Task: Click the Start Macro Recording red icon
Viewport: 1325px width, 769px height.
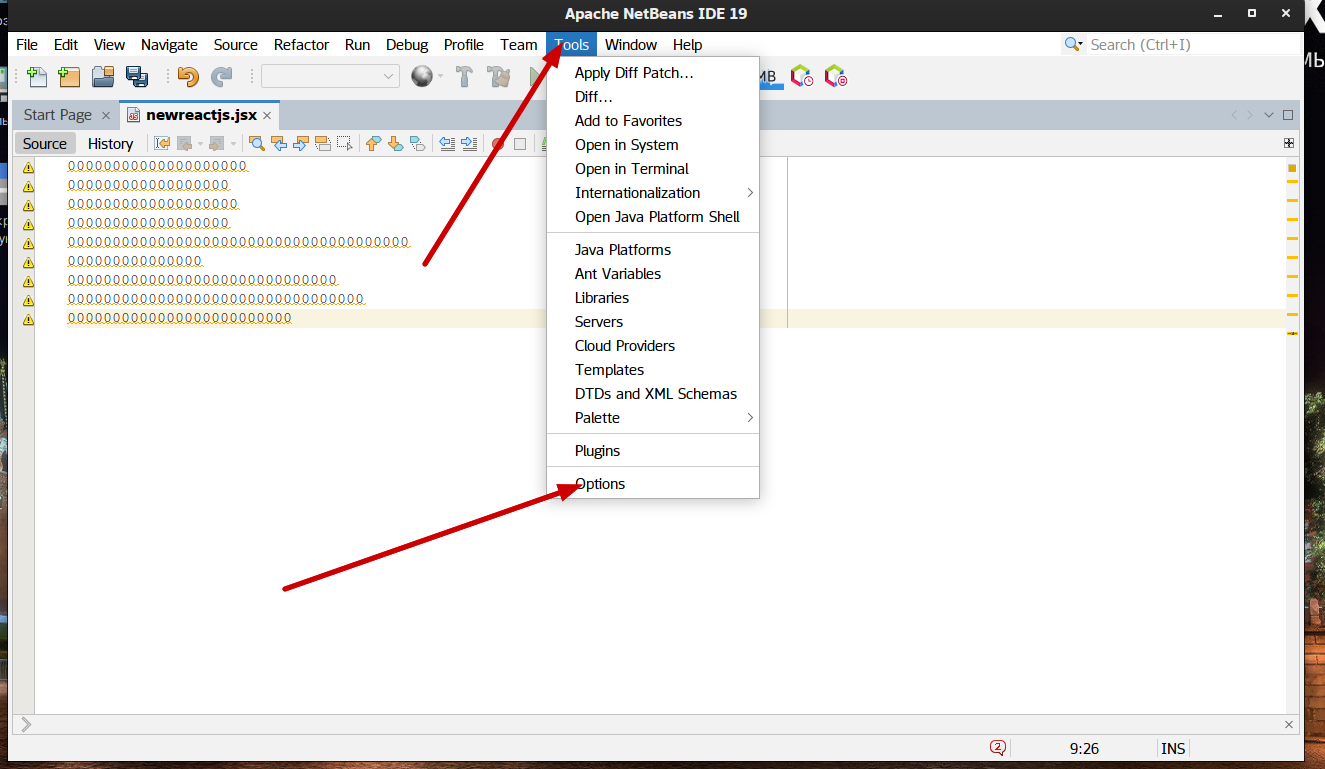Action: [x=497, y=144]
